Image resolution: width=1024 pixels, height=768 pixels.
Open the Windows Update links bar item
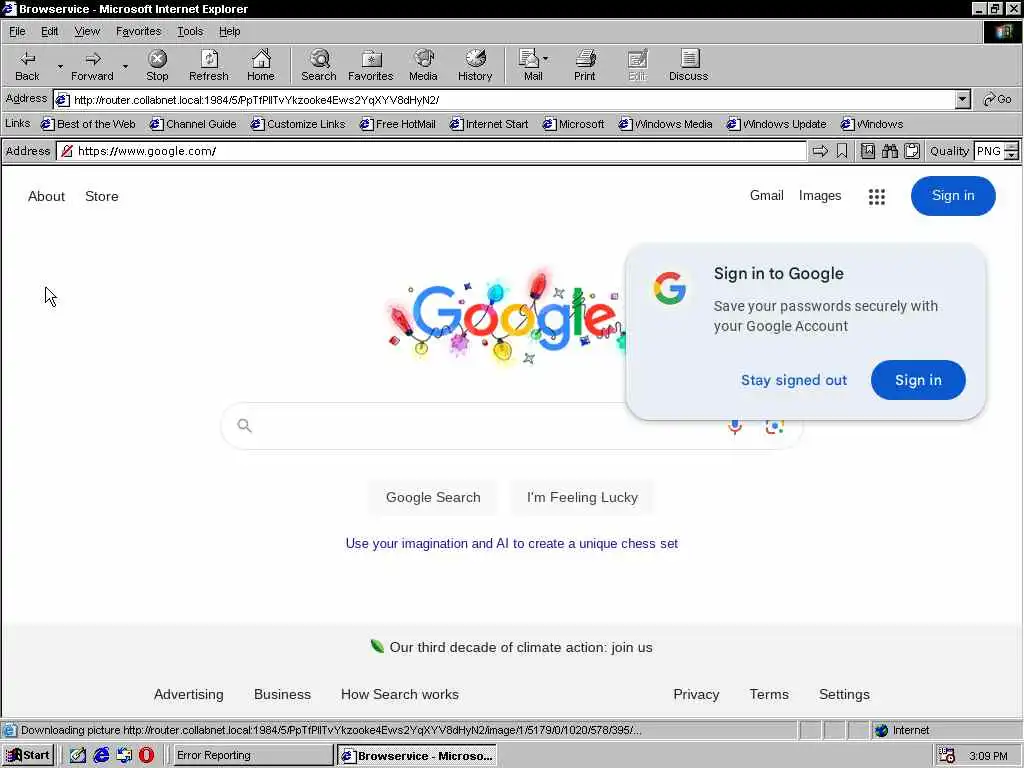point(776,124)
